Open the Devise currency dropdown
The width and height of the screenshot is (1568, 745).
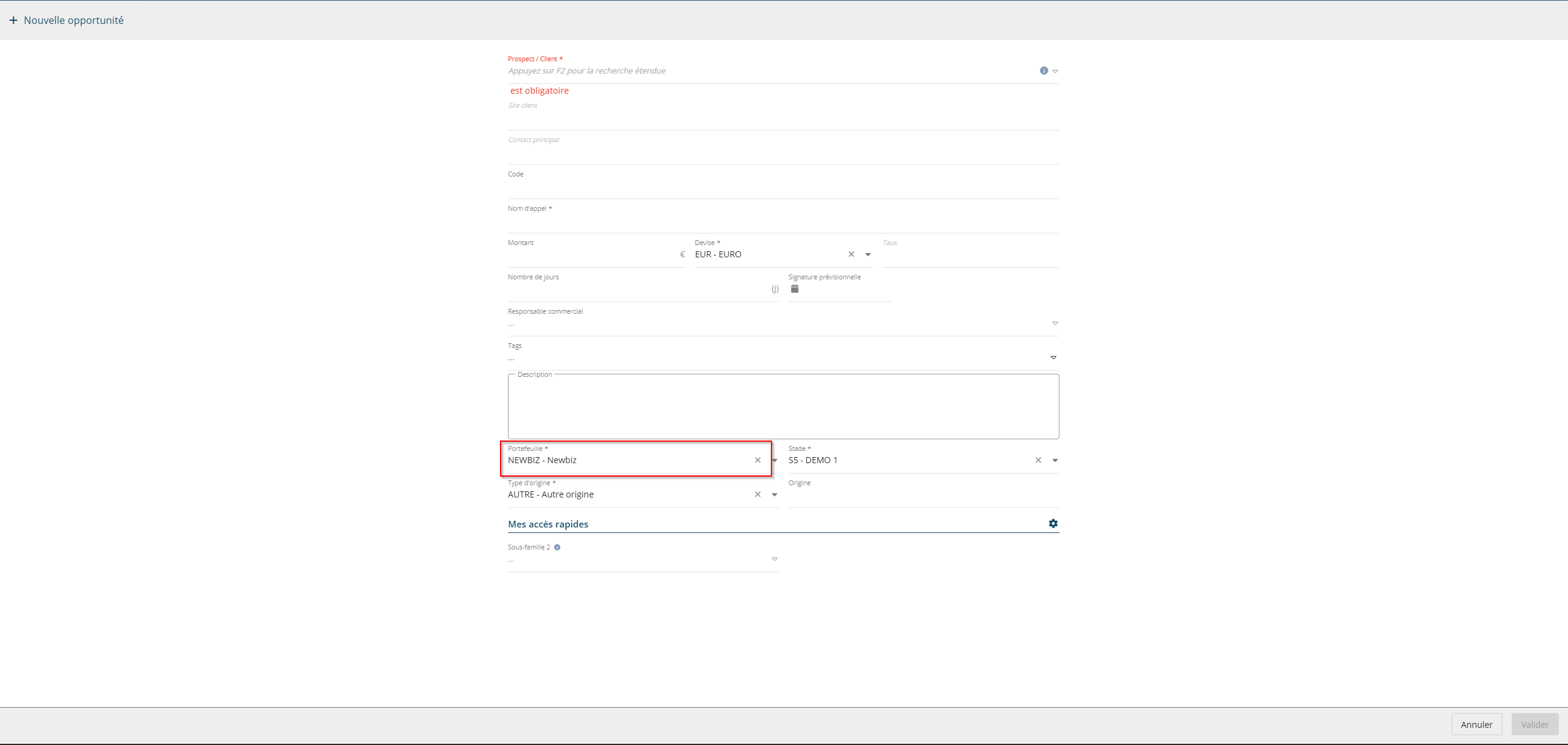tap(868, 254)
